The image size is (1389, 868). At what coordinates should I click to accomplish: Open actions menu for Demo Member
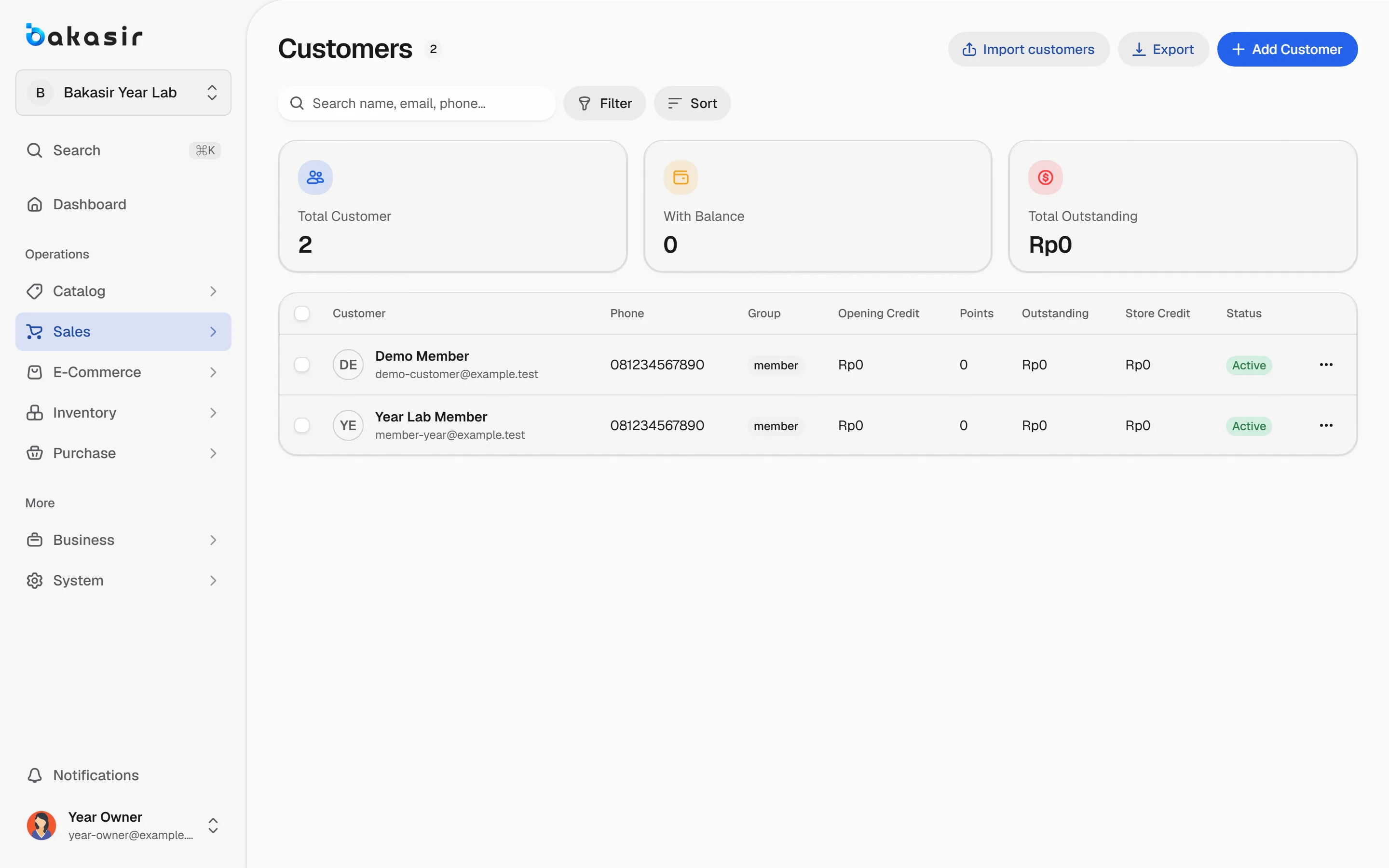pyautogui.click(x=1326, y=365)
